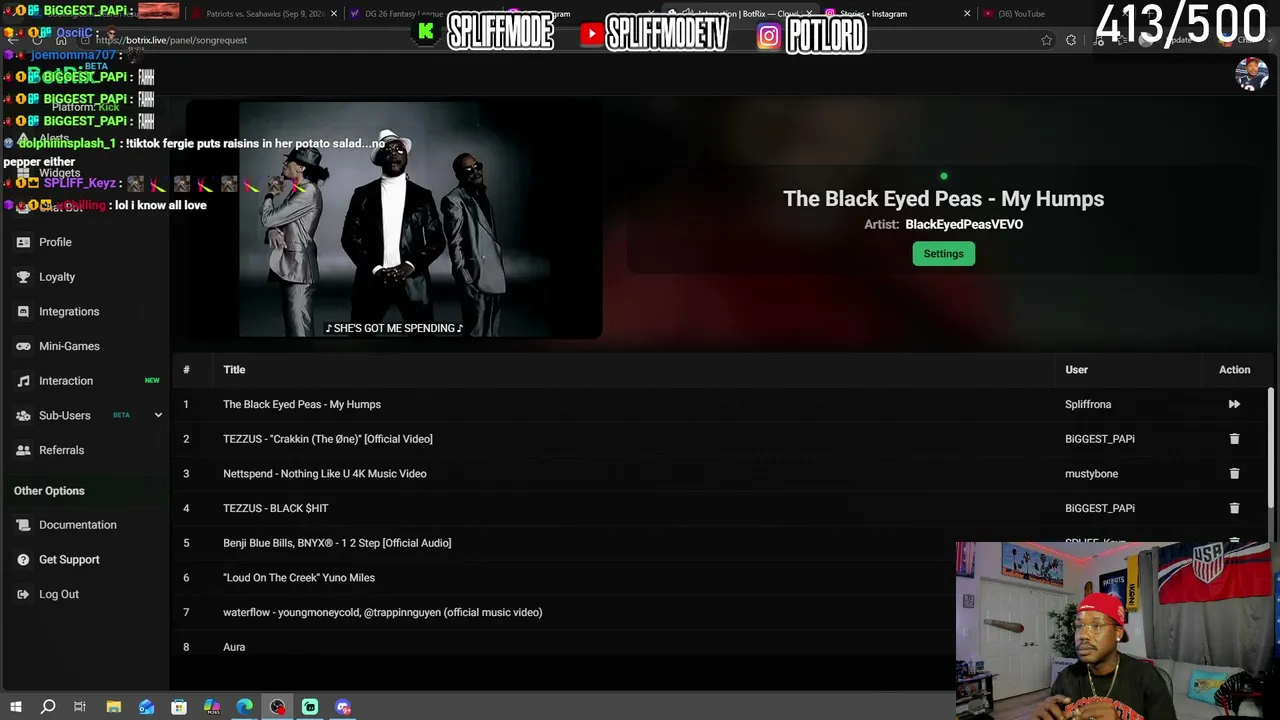Click artist name BlackEyedPeasVEVO
The height and width of the screenshot is (720, 1280).
(x=964, y=224)
